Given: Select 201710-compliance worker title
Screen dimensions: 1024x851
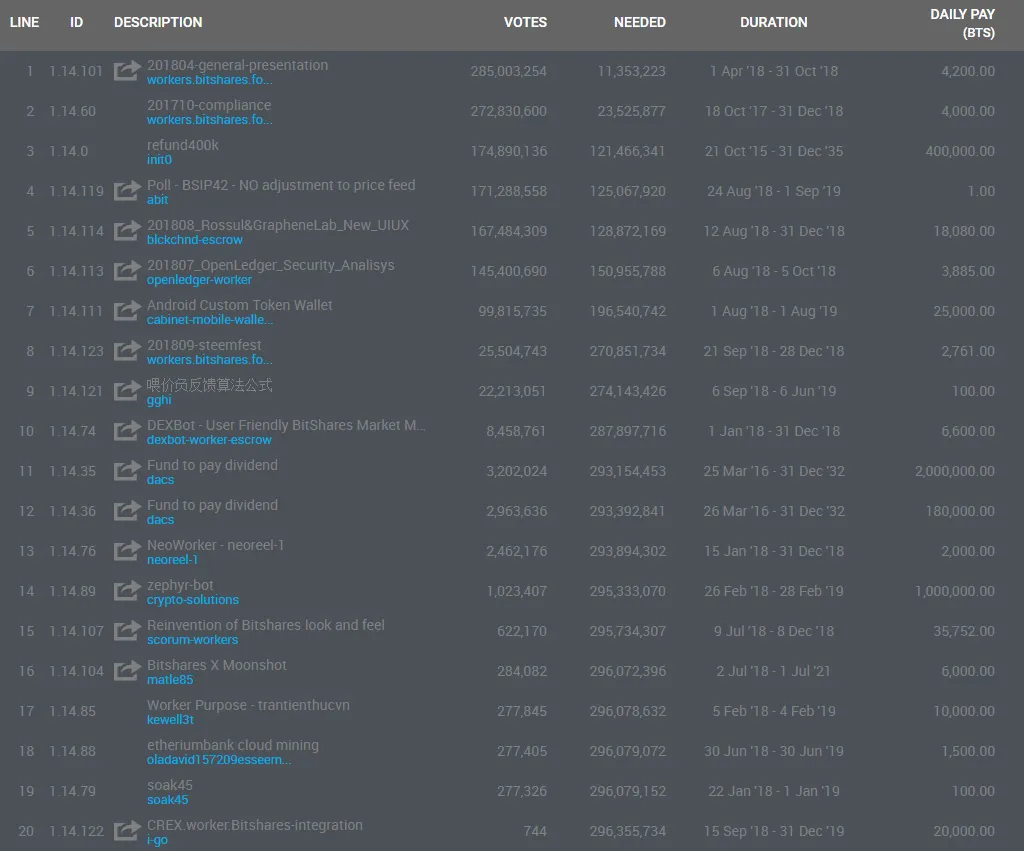Looking at the screenshot, I should 209,105.
